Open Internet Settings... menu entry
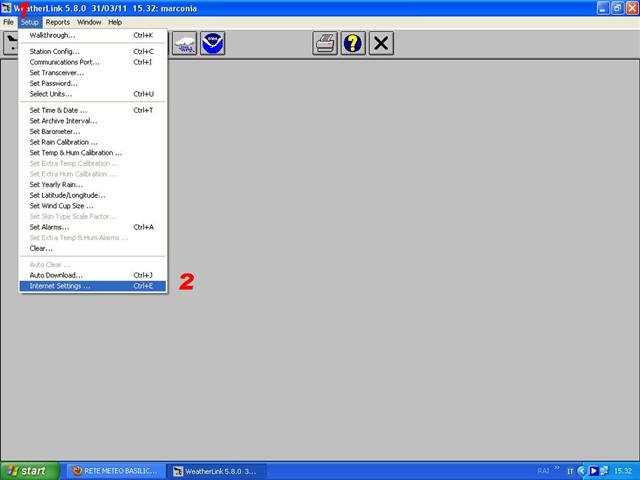640x480 pixels. pyautogui.click(x=93, y=286)
